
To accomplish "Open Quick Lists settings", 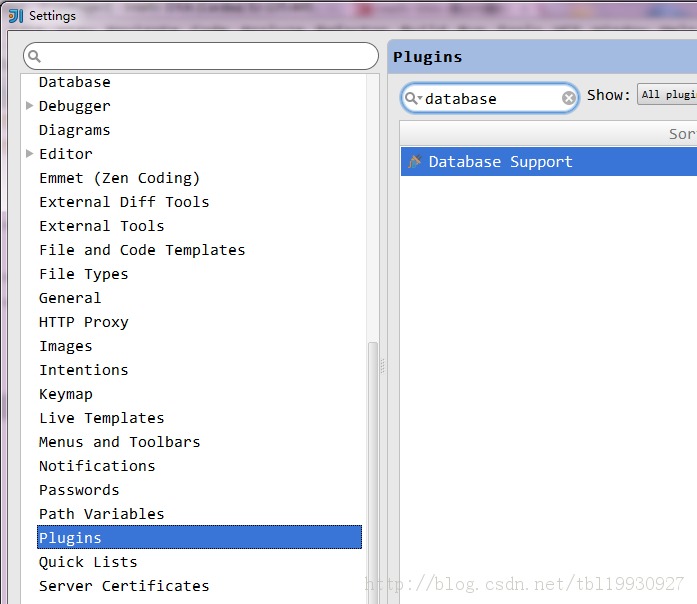I will click(x=88, y=562).
